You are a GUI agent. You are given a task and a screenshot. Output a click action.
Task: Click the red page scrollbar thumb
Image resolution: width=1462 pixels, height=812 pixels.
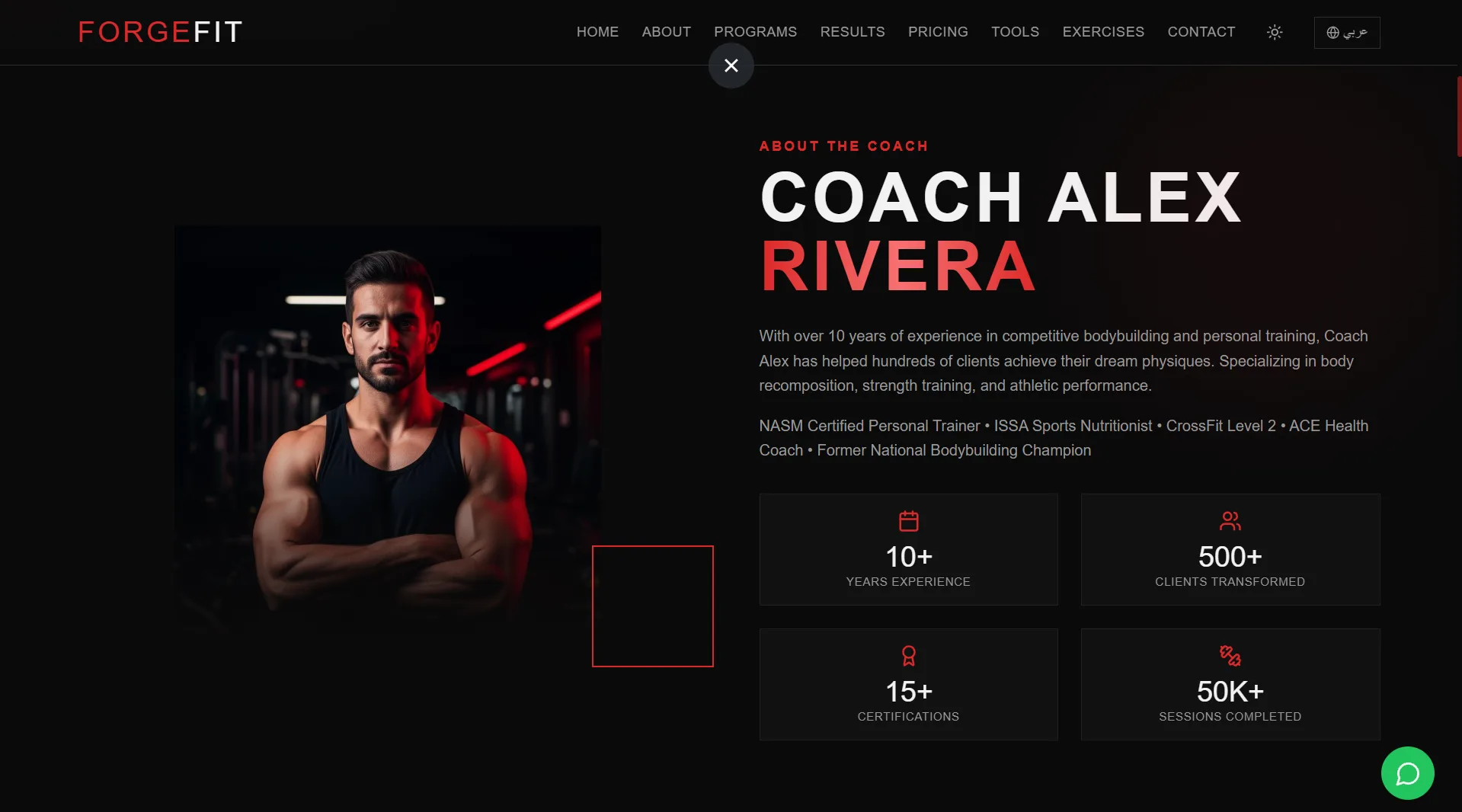point(1459,116)
